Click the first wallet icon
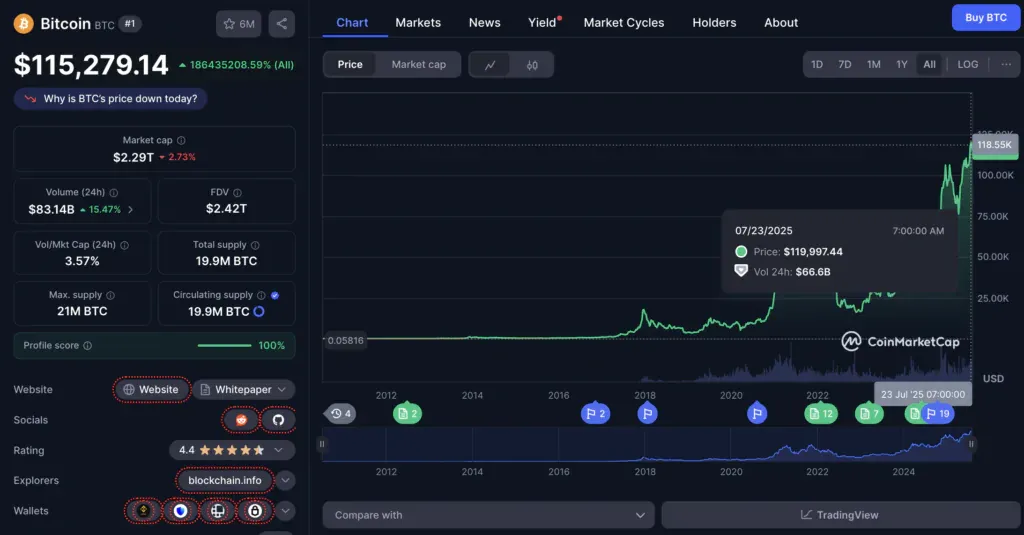The image size is (1024, 535). 143,511
